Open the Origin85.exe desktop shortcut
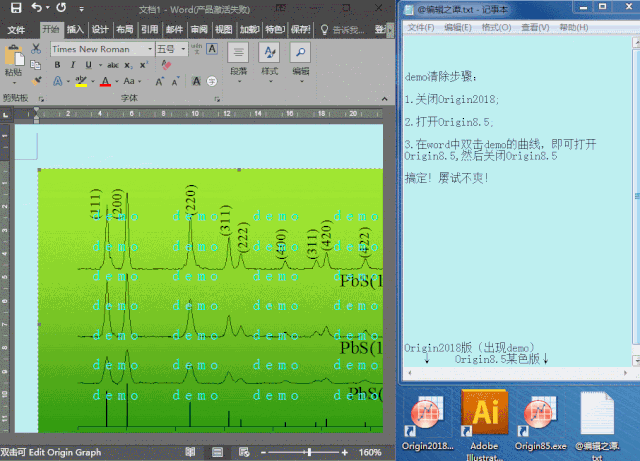The width and height of the screenshot is (640, 461). (540, 423)
